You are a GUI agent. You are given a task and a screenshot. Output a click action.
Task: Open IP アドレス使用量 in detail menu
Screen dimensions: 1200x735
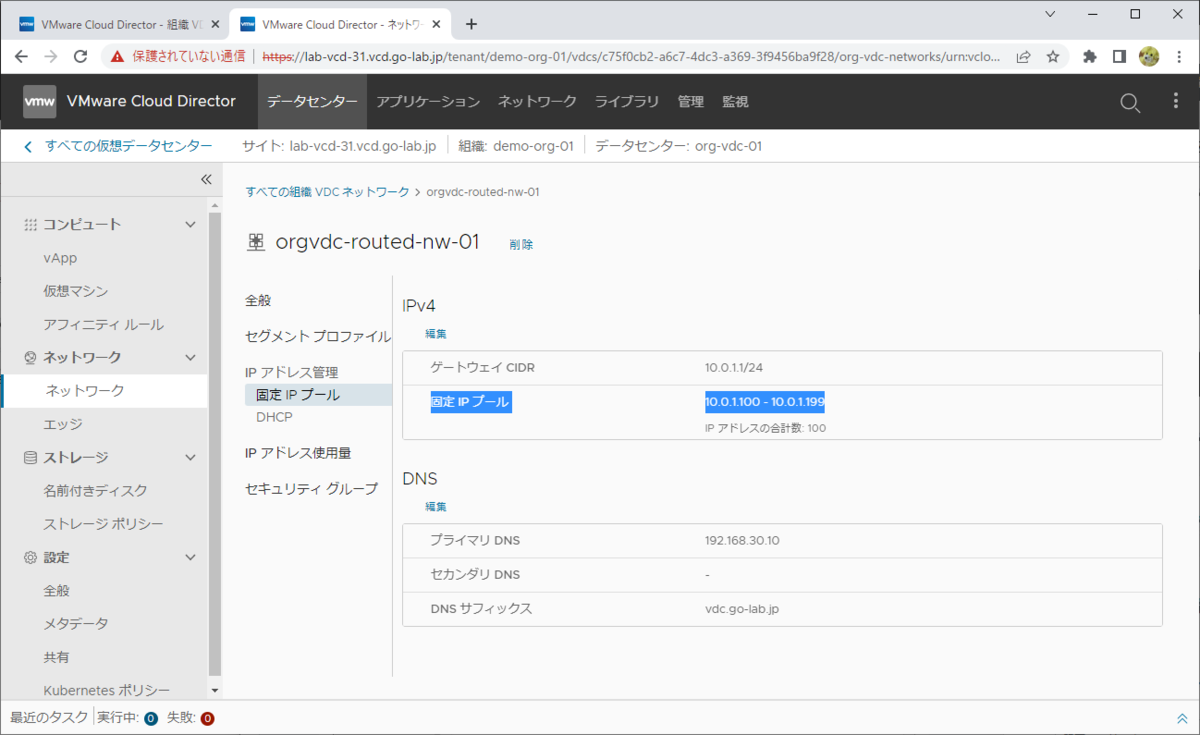tap(298, 453)
